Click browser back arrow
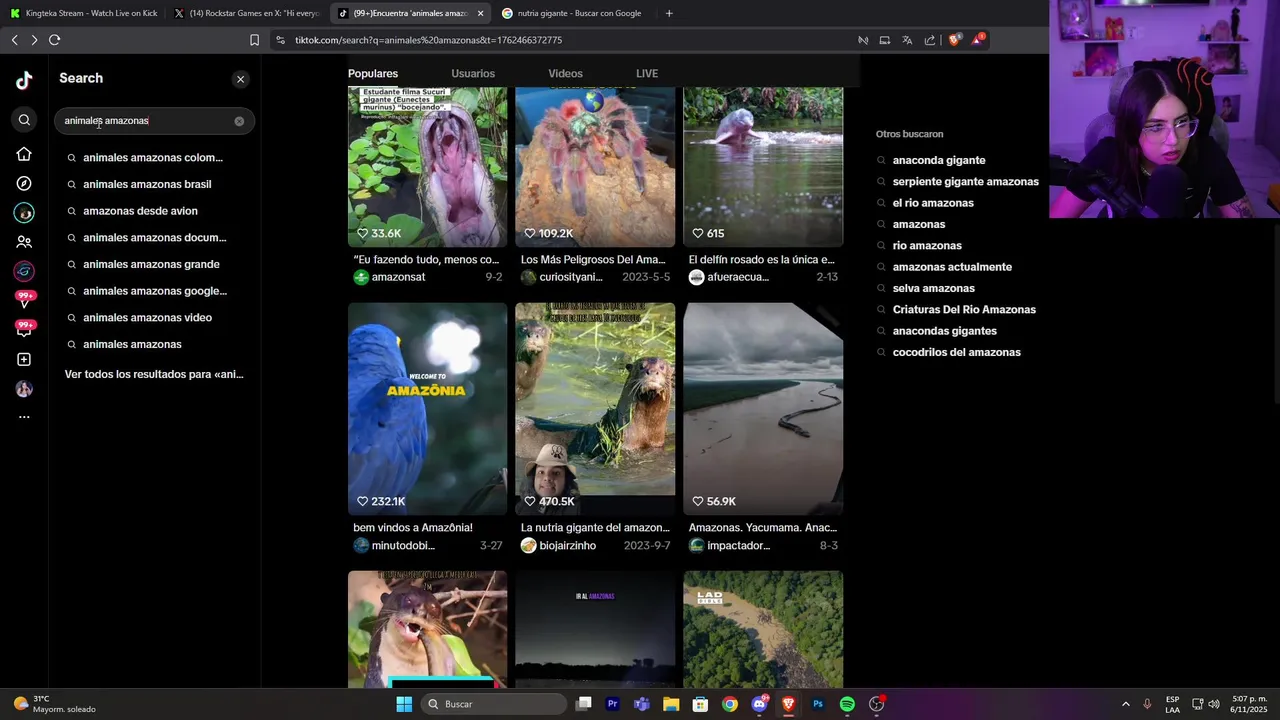This screenshot has height=720, width=1280. click(14, 40)
